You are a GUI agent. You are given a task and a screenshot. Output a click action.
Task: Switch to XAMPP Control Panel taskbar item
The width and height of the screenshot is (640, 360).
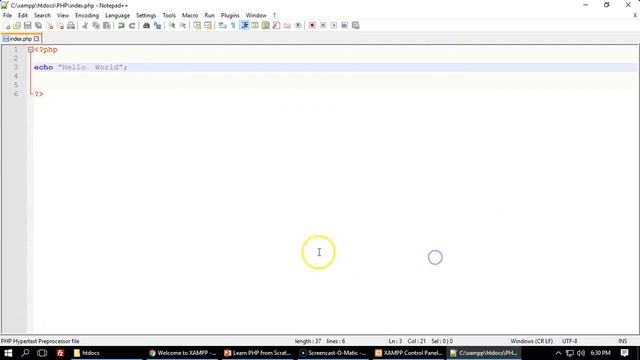point(408,353)
